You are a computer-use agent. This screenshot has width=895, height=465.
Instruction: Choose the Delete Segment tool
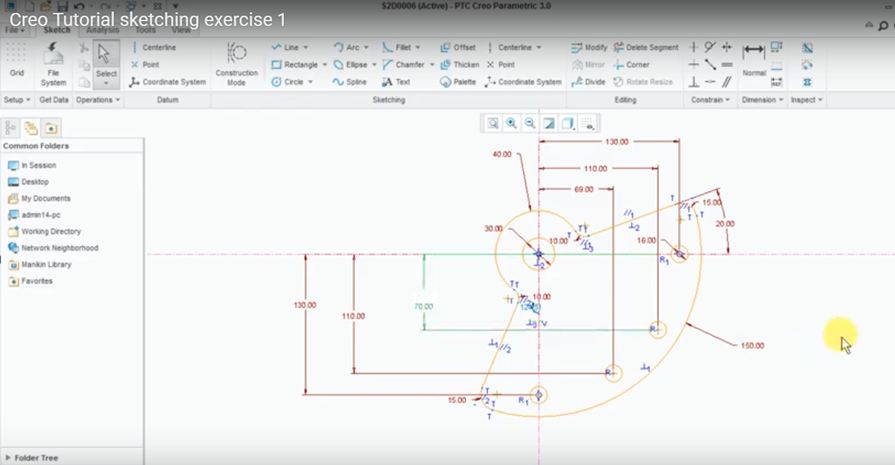tap(646, 47)
